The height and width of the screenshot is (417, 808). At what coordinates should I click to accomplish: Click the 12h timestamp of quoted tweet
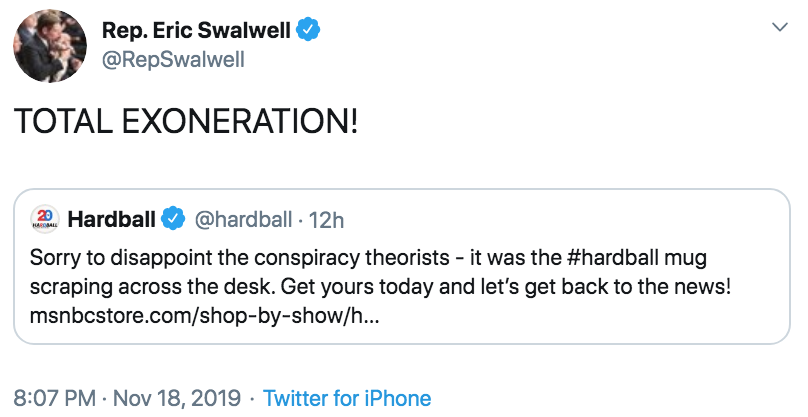(326, 217)
